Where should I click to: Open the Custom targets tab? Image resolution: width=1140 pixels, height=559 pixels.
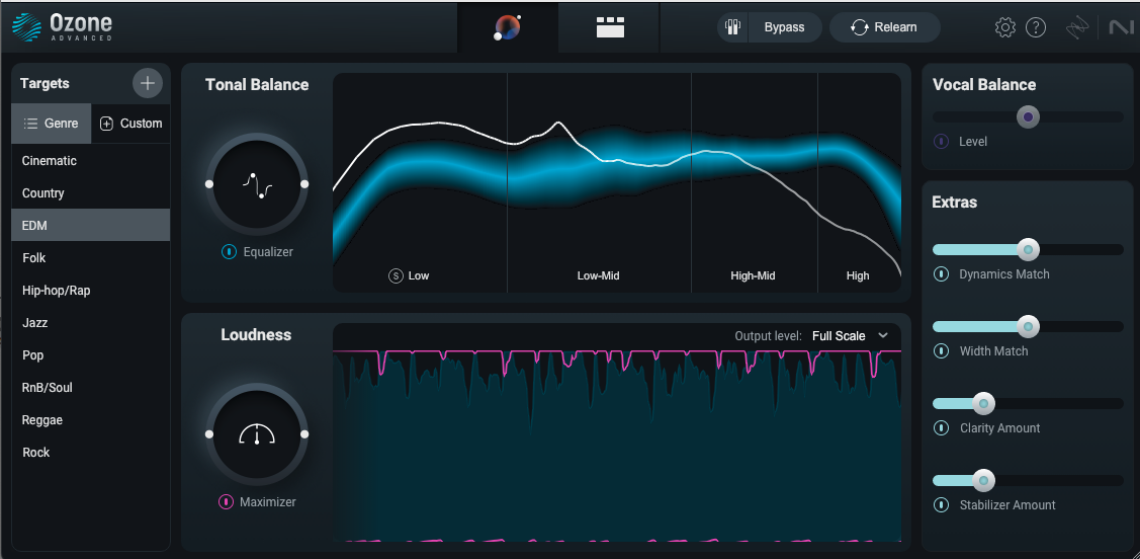tap(131, 124)
